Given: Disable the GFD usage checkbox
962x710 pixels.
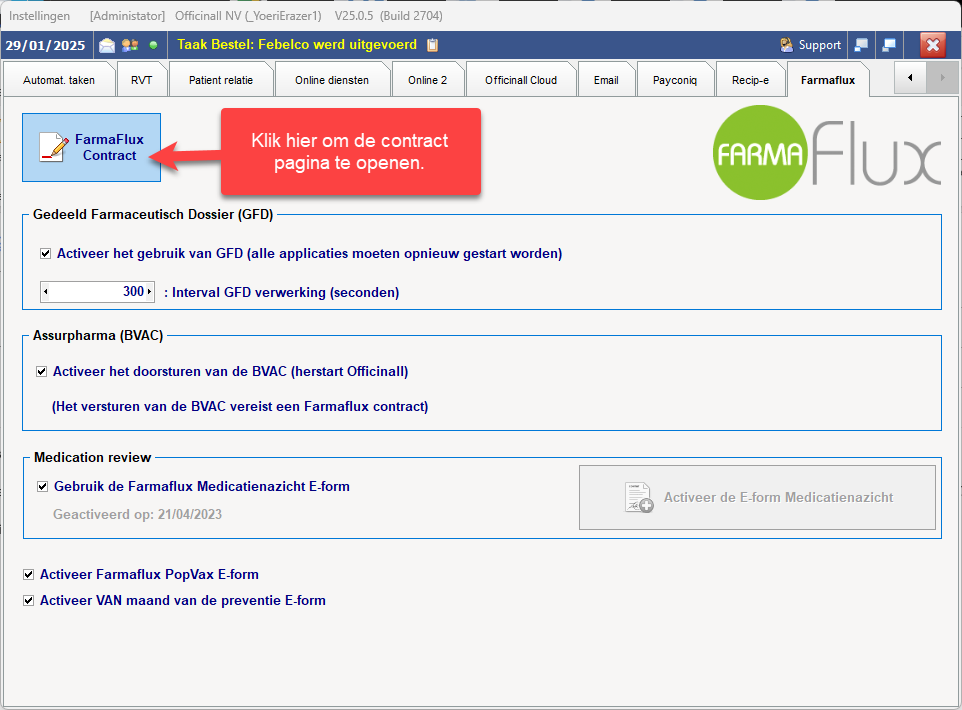Looking at the screenshot, I should click(x=46, y=254).
